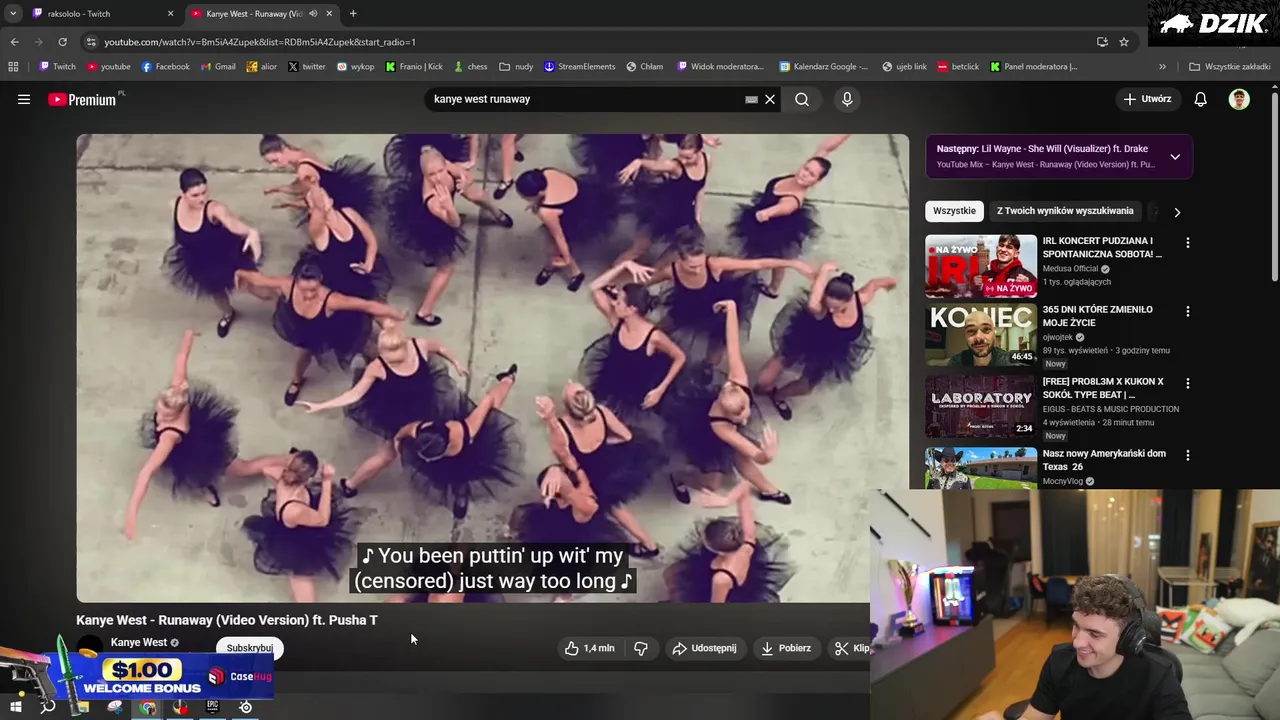The image size is (1280, 720).
Task: Open Chrome from the taskbar
Action: point(148,707)
